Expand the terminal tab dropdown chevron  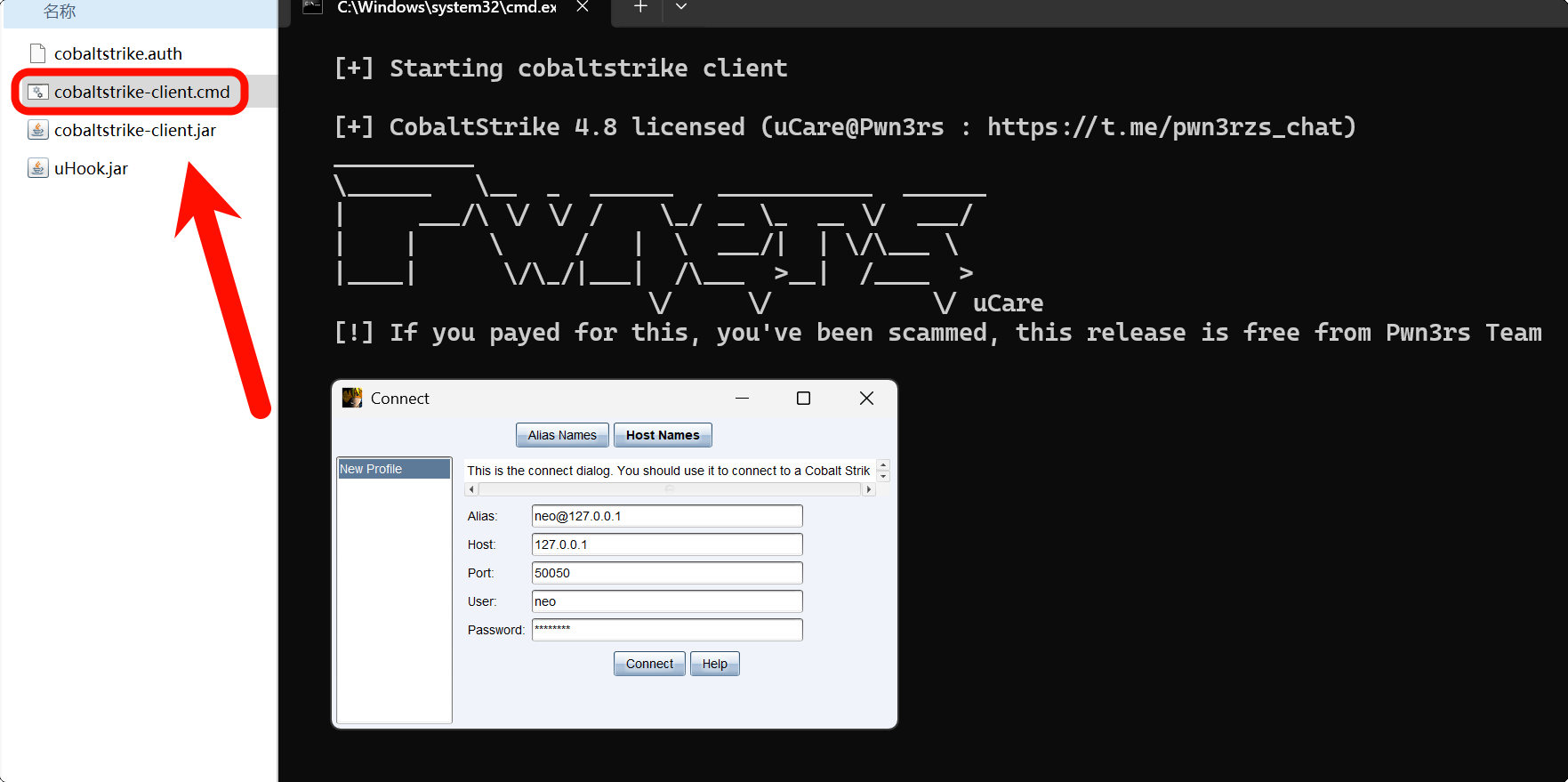[x=681, y=7]
